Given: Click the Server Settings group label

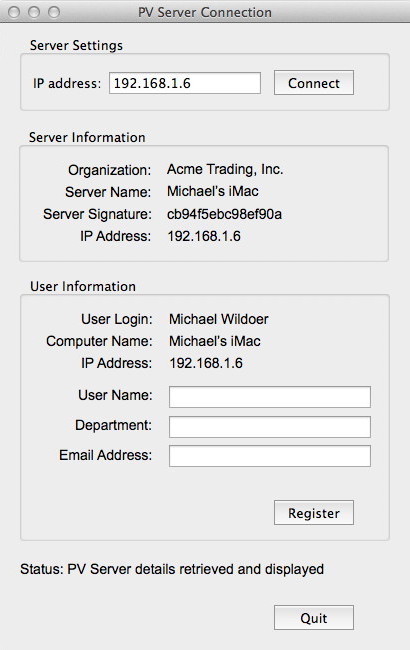Looking at the screenshot, I should pyautogui.click(x=76, y=45).
